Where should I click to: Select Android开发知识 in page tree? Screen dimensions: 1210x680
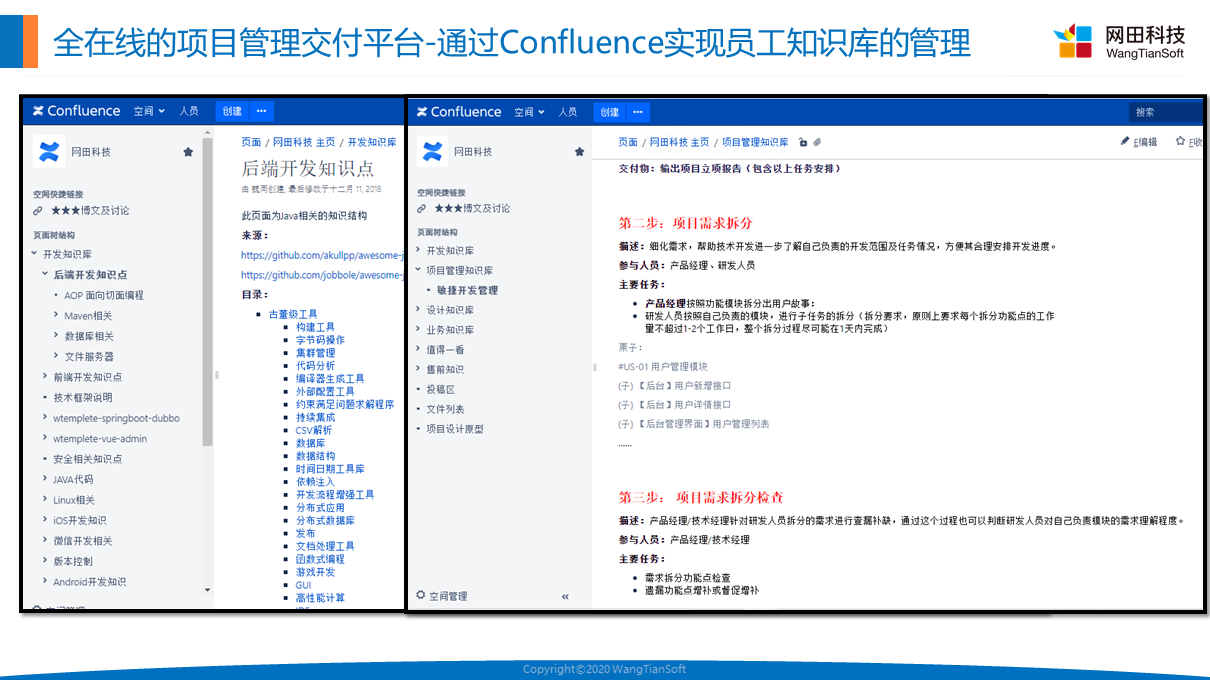[x=90, y=582]
